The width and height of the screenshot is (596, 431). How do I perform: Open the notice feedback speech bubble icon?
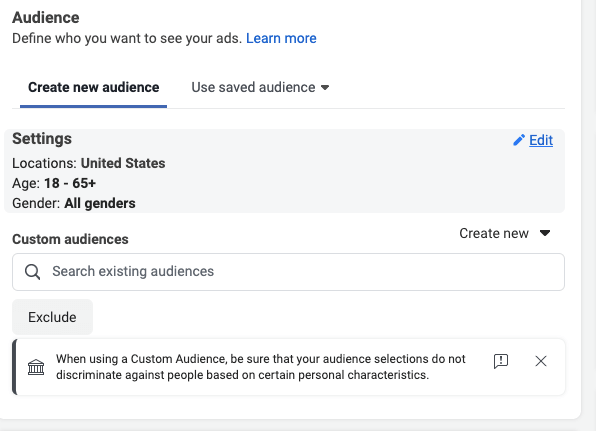501,361
